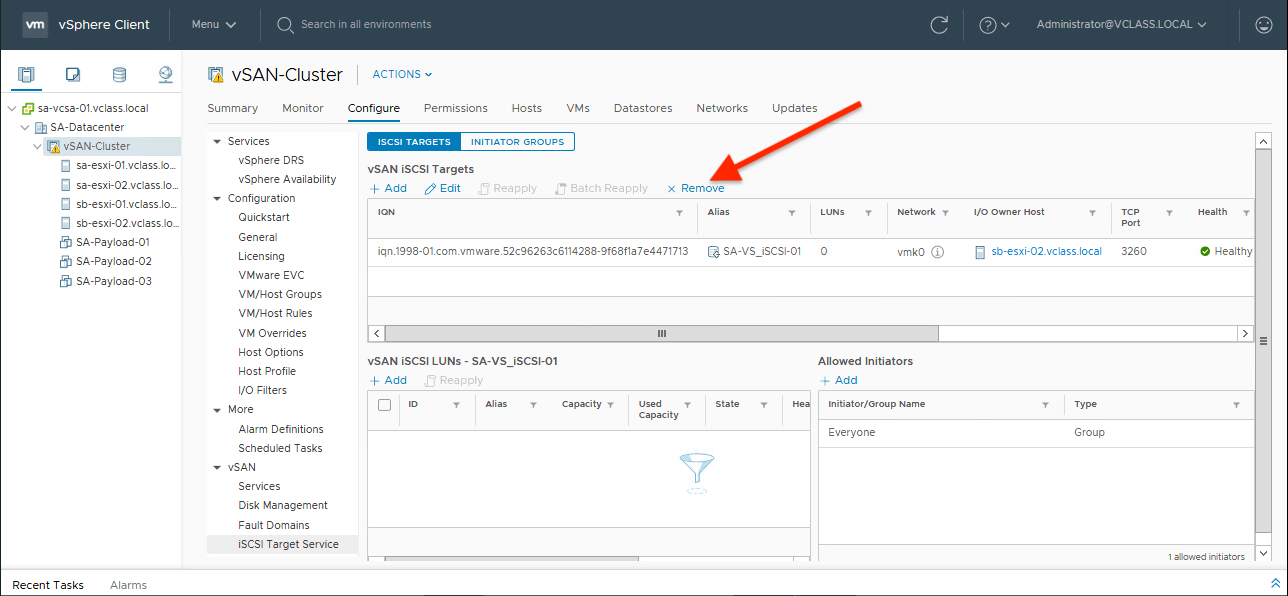Select the INITIATOR GROUPS tab
This screenshot has width=1288, height=596.
518,142
